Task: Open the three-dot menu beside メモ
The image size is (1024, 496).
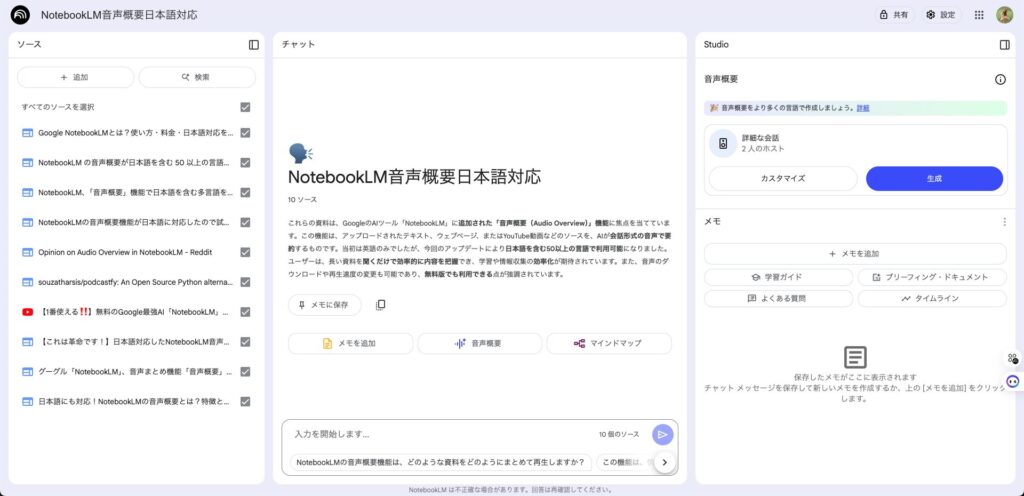Action: pos(1004,222)
